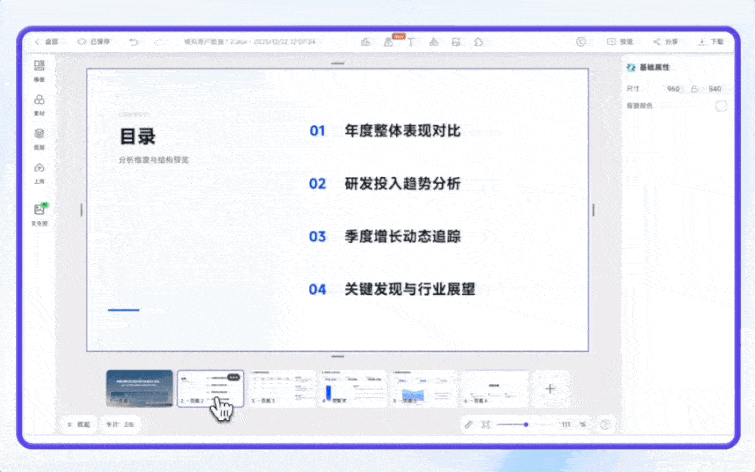Add a new slide with the plus button
The image size is (755, 472).
tap(550, 389)
